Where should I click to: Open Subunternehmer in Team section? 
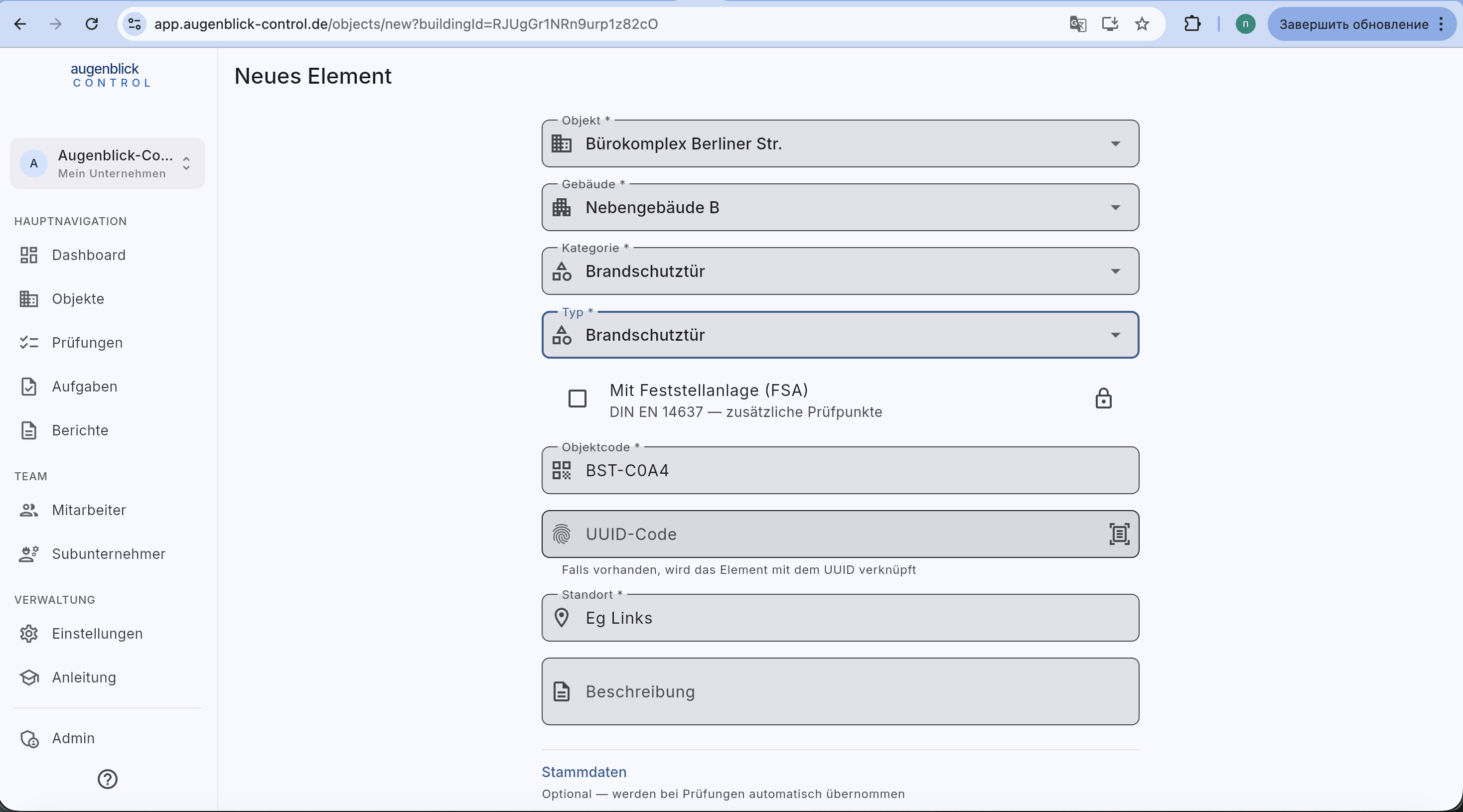[108, 553]
